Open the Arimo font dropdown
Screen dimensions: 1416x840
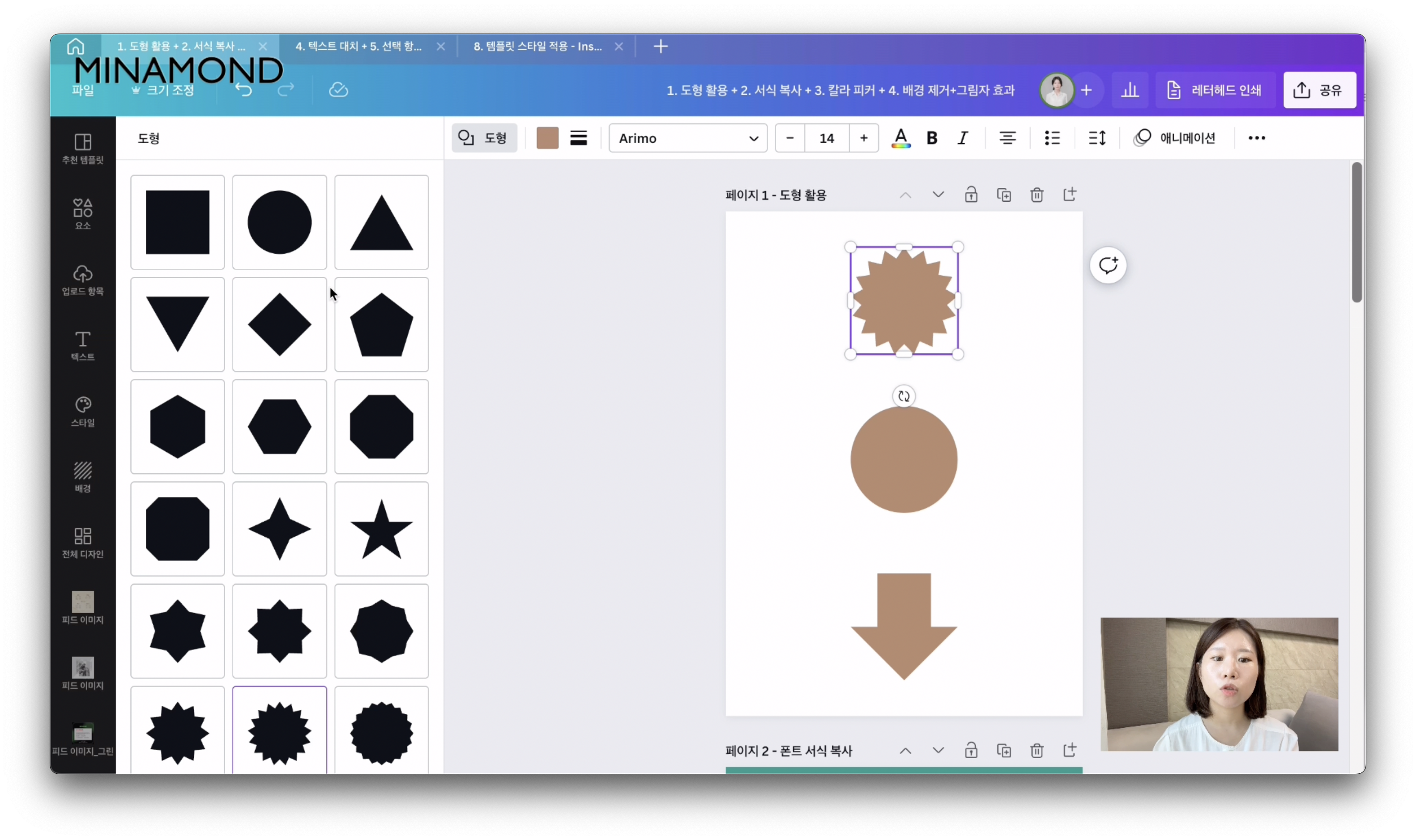[x=687, y=138]
